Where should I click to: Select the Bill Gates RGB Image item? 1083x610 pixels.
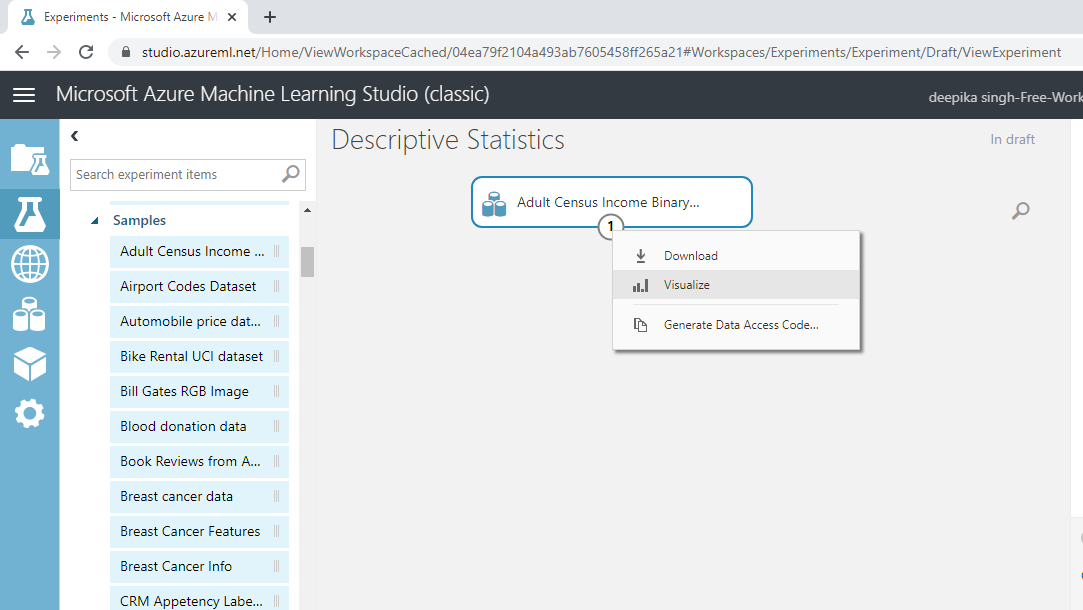click(199, 392)
